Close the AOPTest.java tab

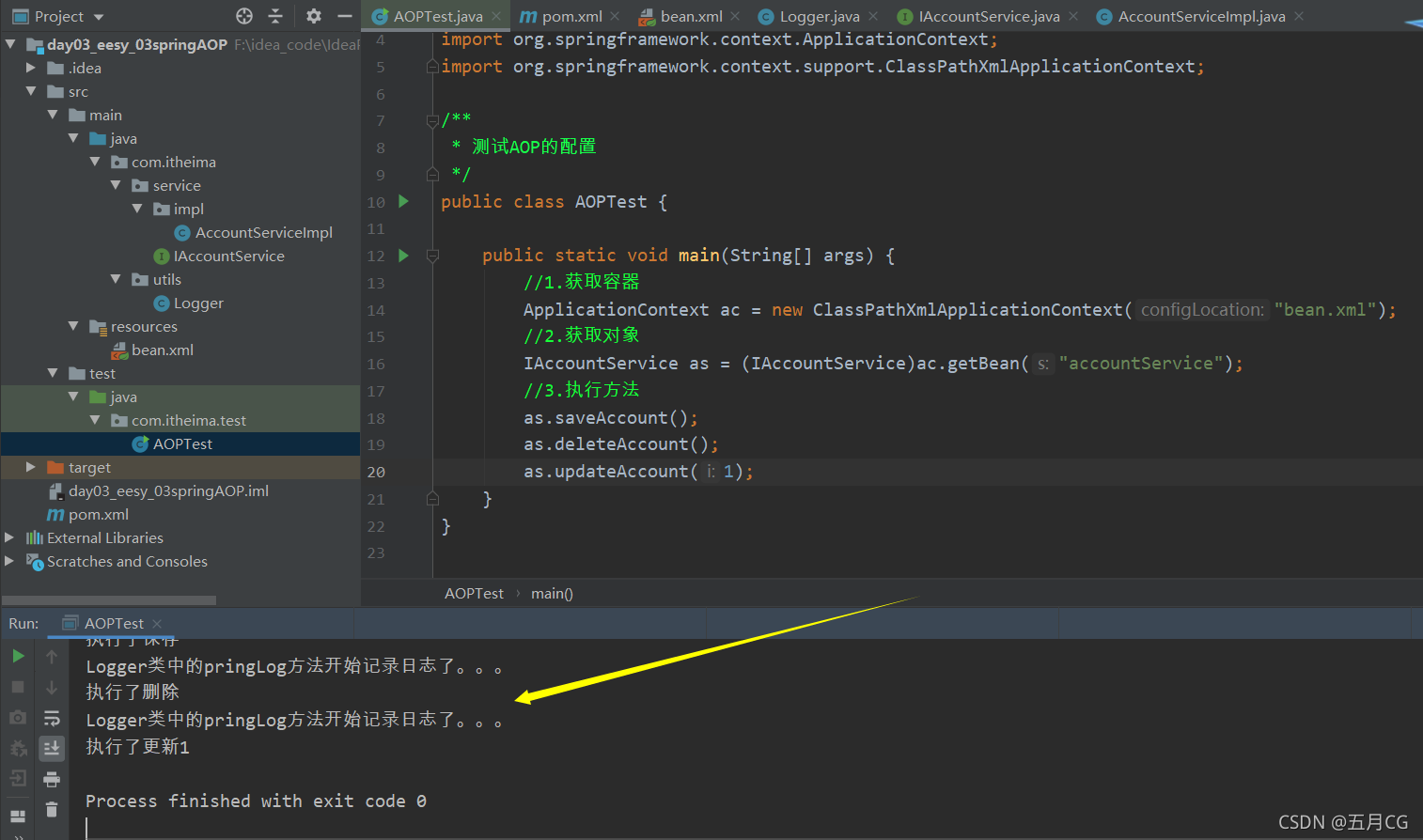496,16
